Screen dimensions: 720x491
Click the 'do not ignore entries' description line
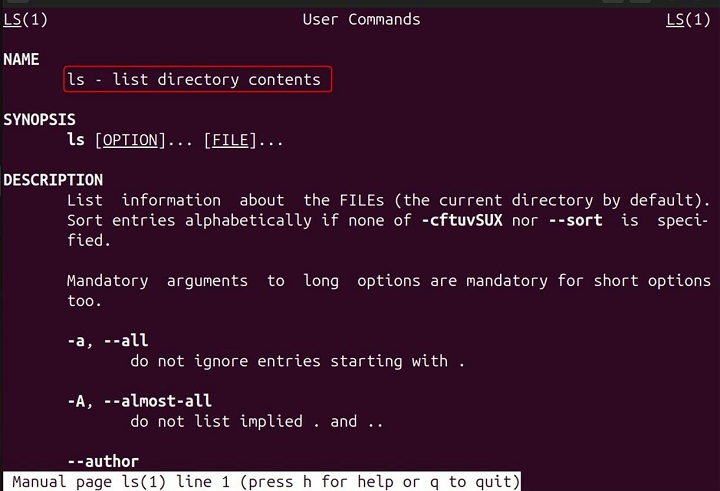coord(297,361)
